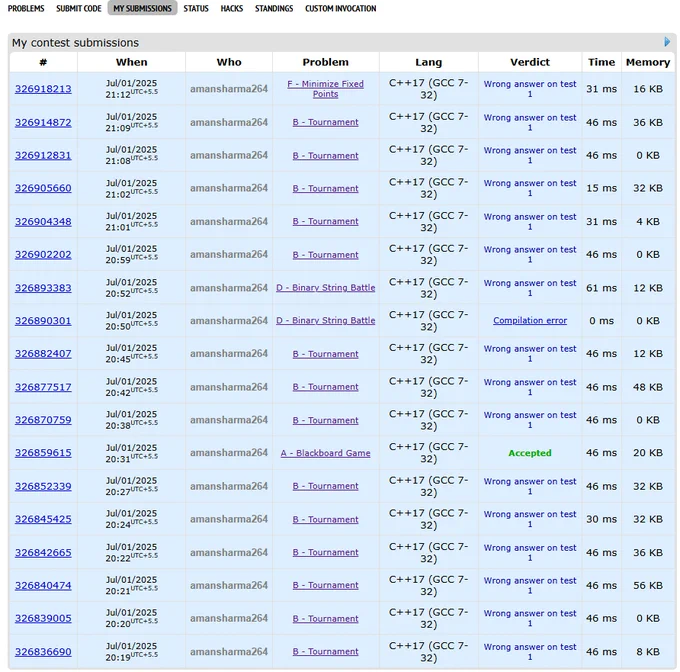The height and width of the screenshot is (672, 680).
Task: Click the Memory column header
Action: click(648, 62)
